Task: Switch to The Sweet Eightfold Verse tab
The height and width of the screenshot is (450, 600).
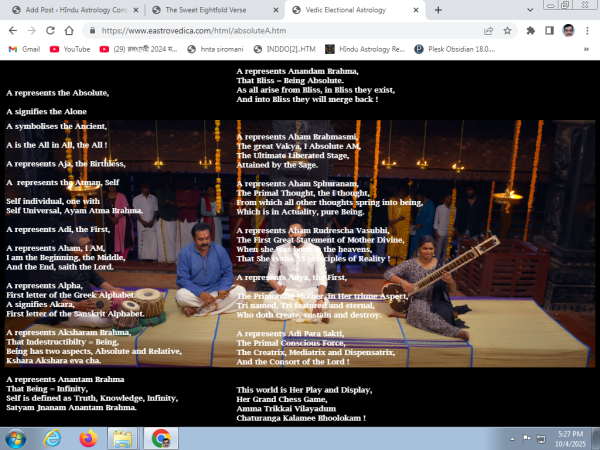Action: [x=212, y=9]
